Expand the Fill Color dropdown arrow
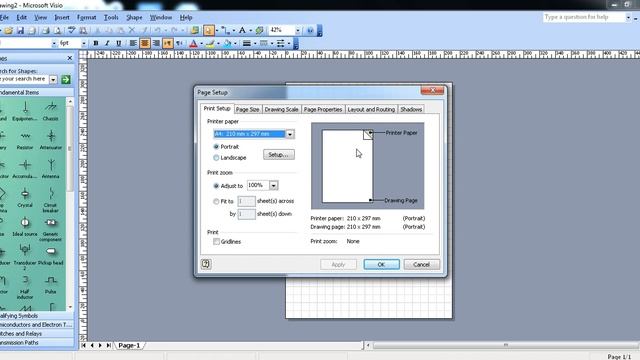The width and height of the screenshot is (640, 360). click(235, 44)
